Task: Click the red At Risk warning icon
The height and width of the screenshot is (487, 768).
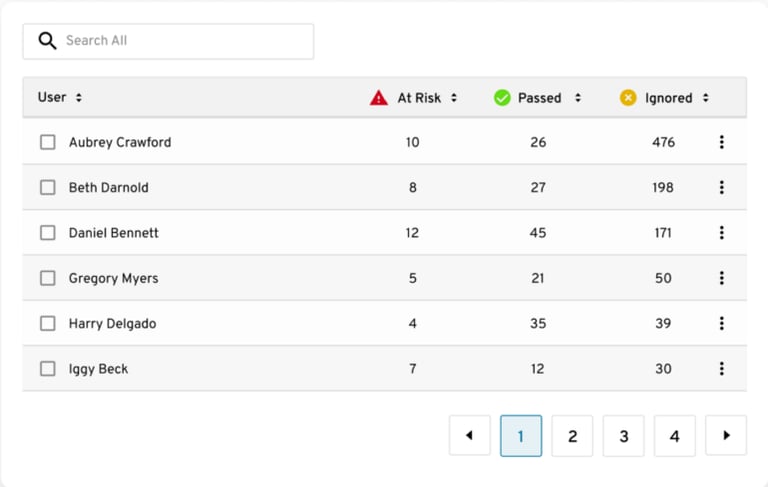Action: [379, 98]
